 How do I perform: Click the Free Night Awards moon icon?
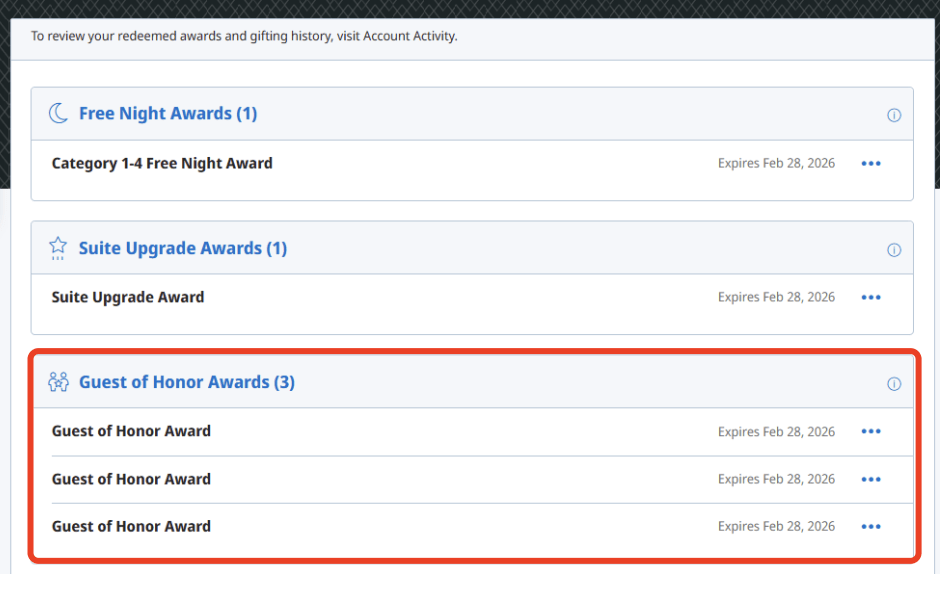point(58,113)
